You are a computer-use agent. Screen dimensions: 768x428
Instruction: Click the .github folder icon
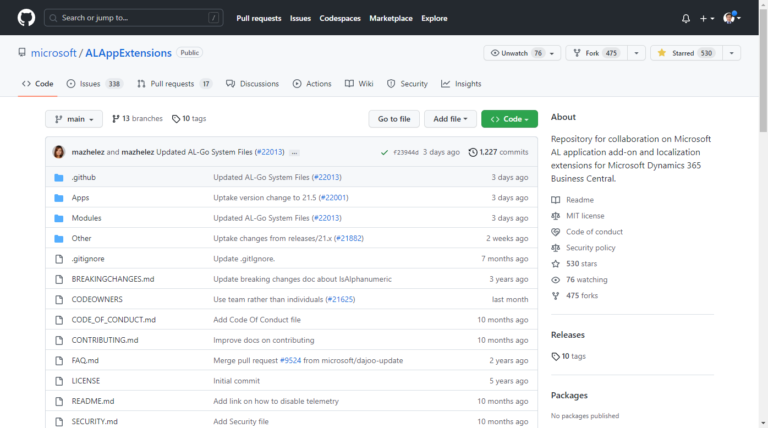pyautogui.click(x=59, y=177)
